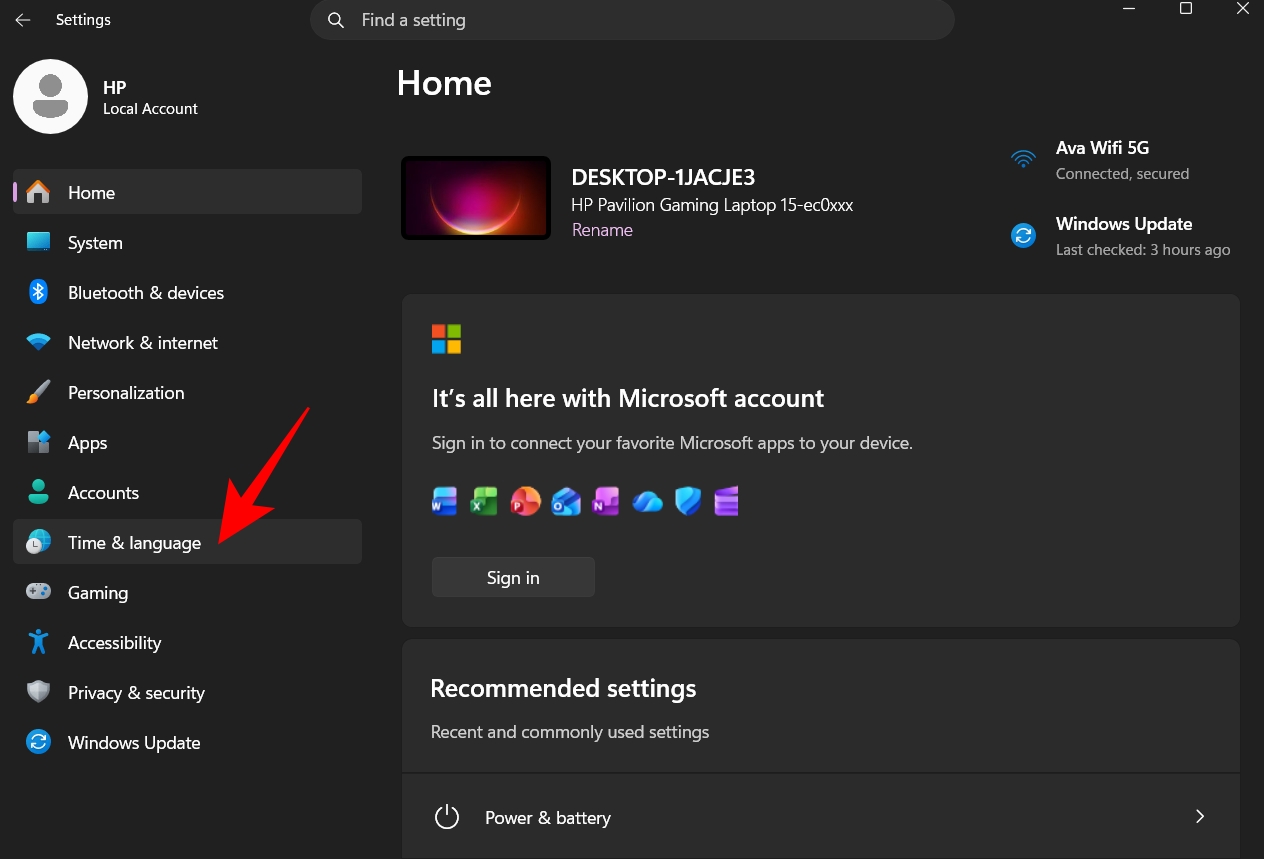1264x859 pixels.
Task: Click the Word app icon
Action: [444, 501]
